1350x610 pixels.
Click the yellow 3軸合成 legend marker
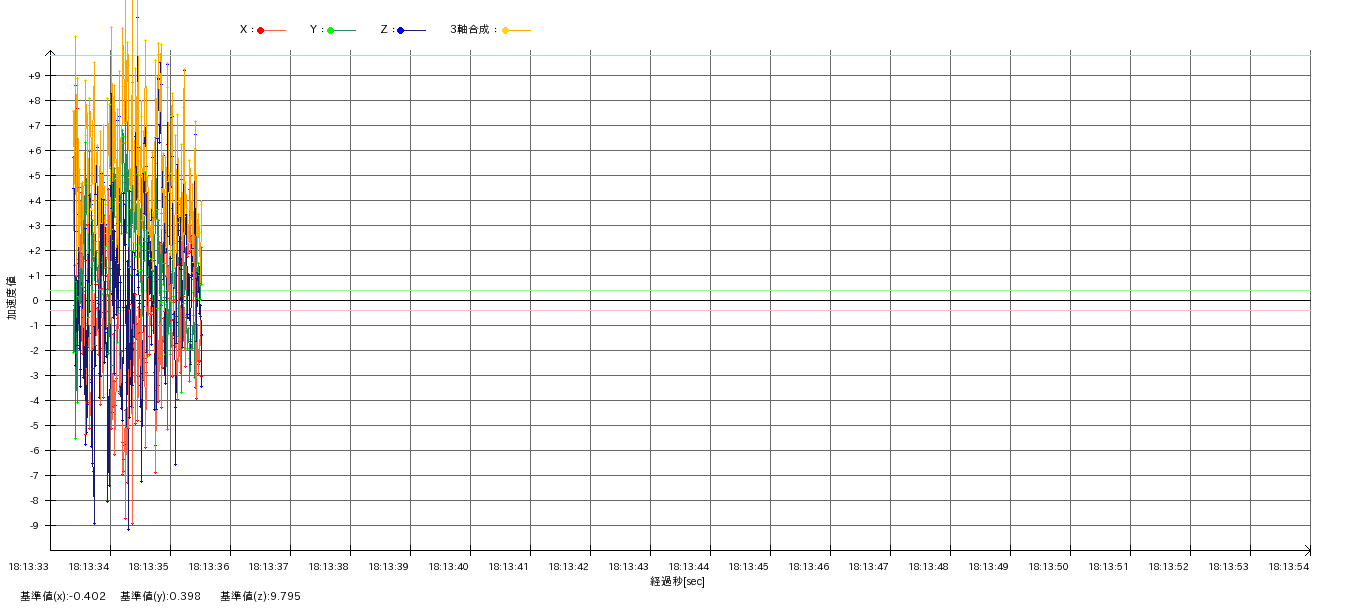pos(506,30)
